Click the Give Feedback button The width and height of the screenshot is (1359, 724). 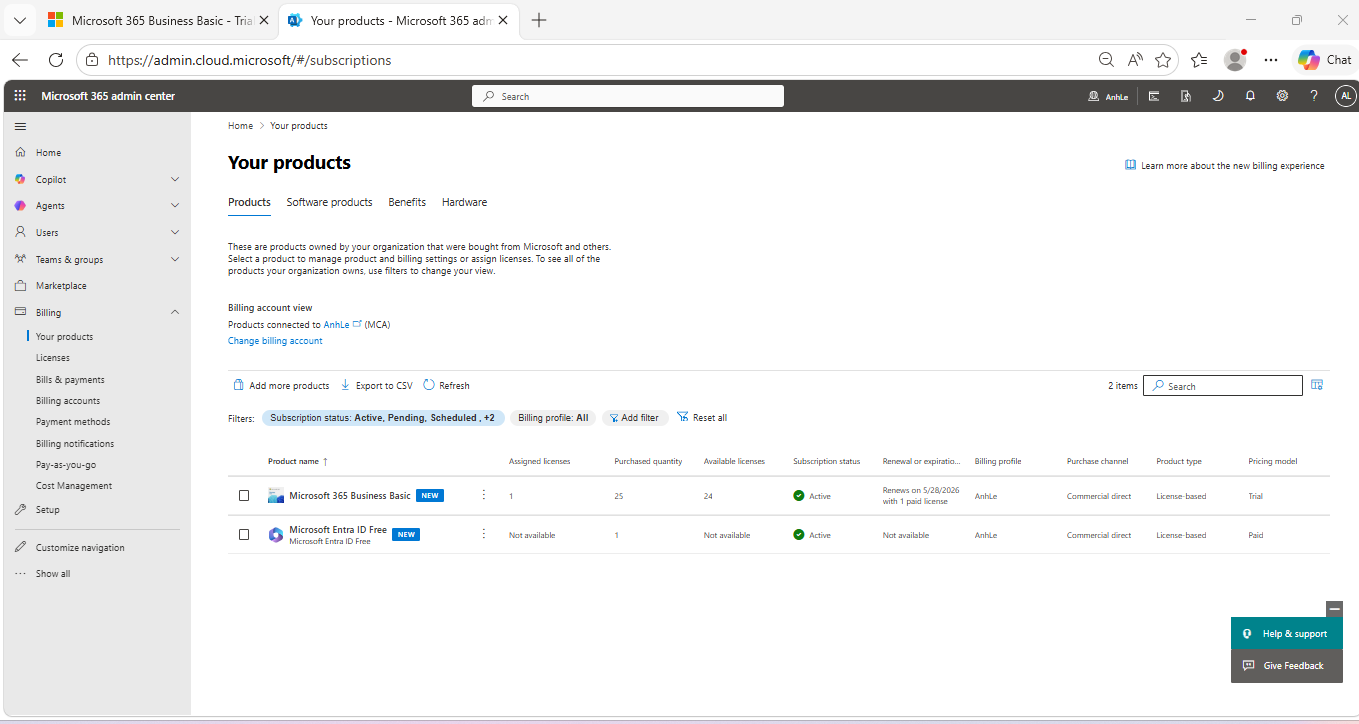1287,666
